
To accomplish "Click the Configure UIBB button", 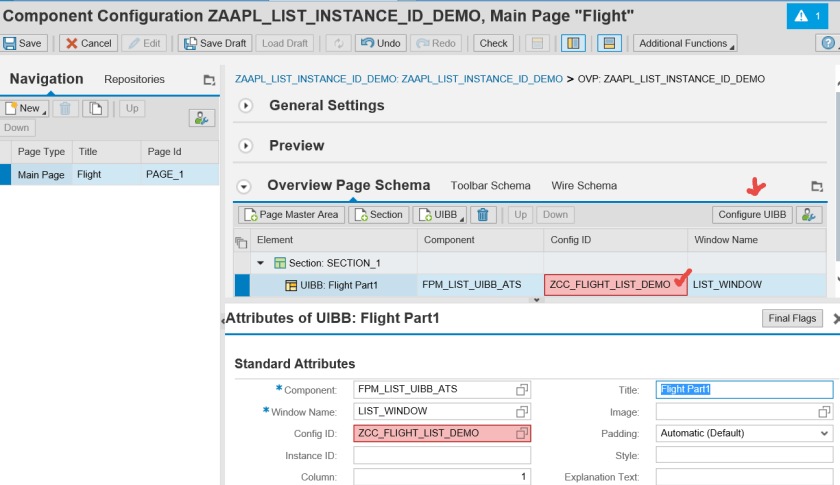I will click(752, 215).
